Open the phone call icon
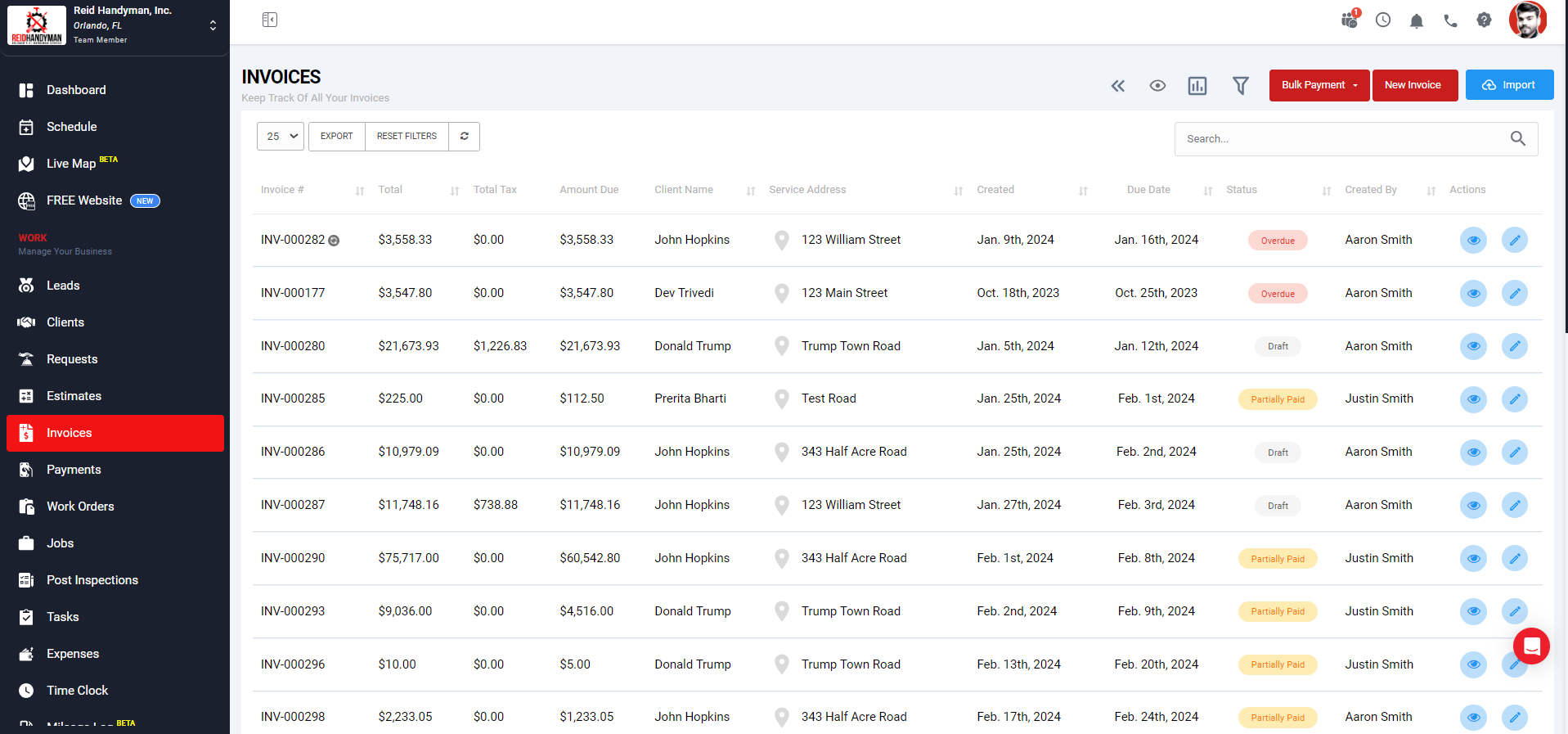The height and width of the screenshot is (734, 1568). pos(1450,20)
